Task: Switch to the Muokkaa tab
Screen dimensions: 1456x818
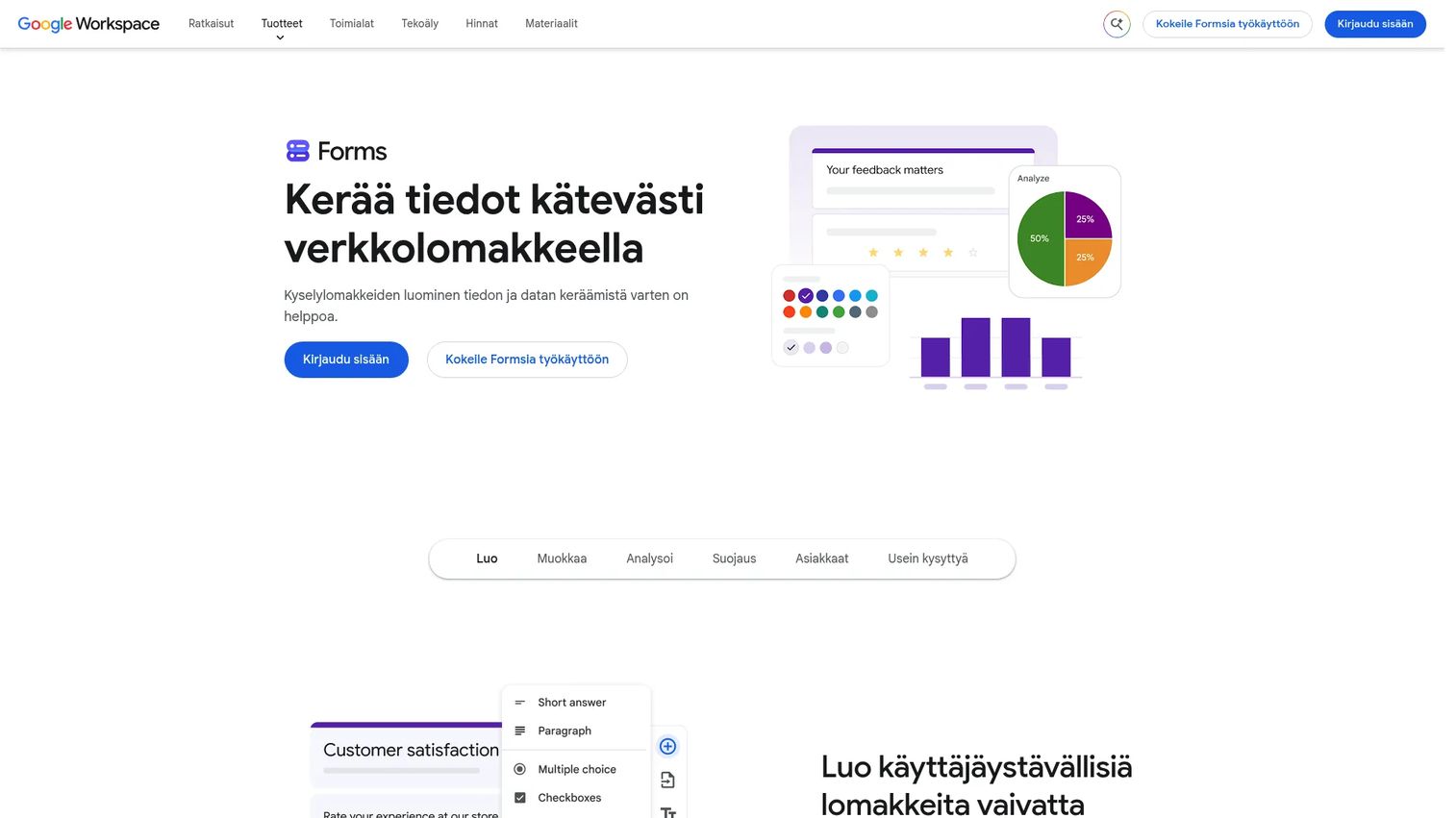Action: [562, 558]
